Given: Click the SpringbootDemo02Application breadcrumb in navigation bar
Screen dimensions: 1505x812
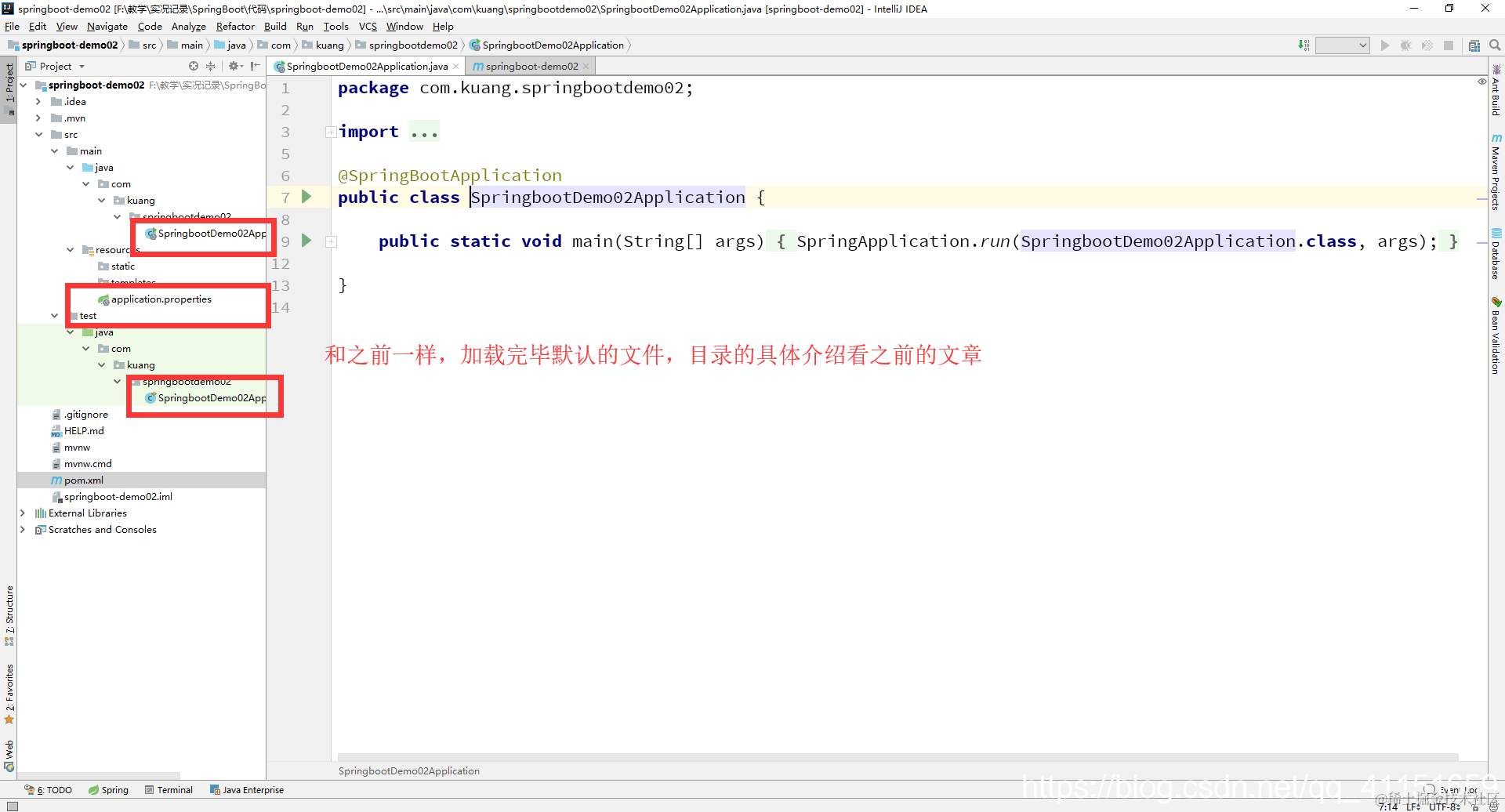Looking at the screenshot, I should pos(547,45).
